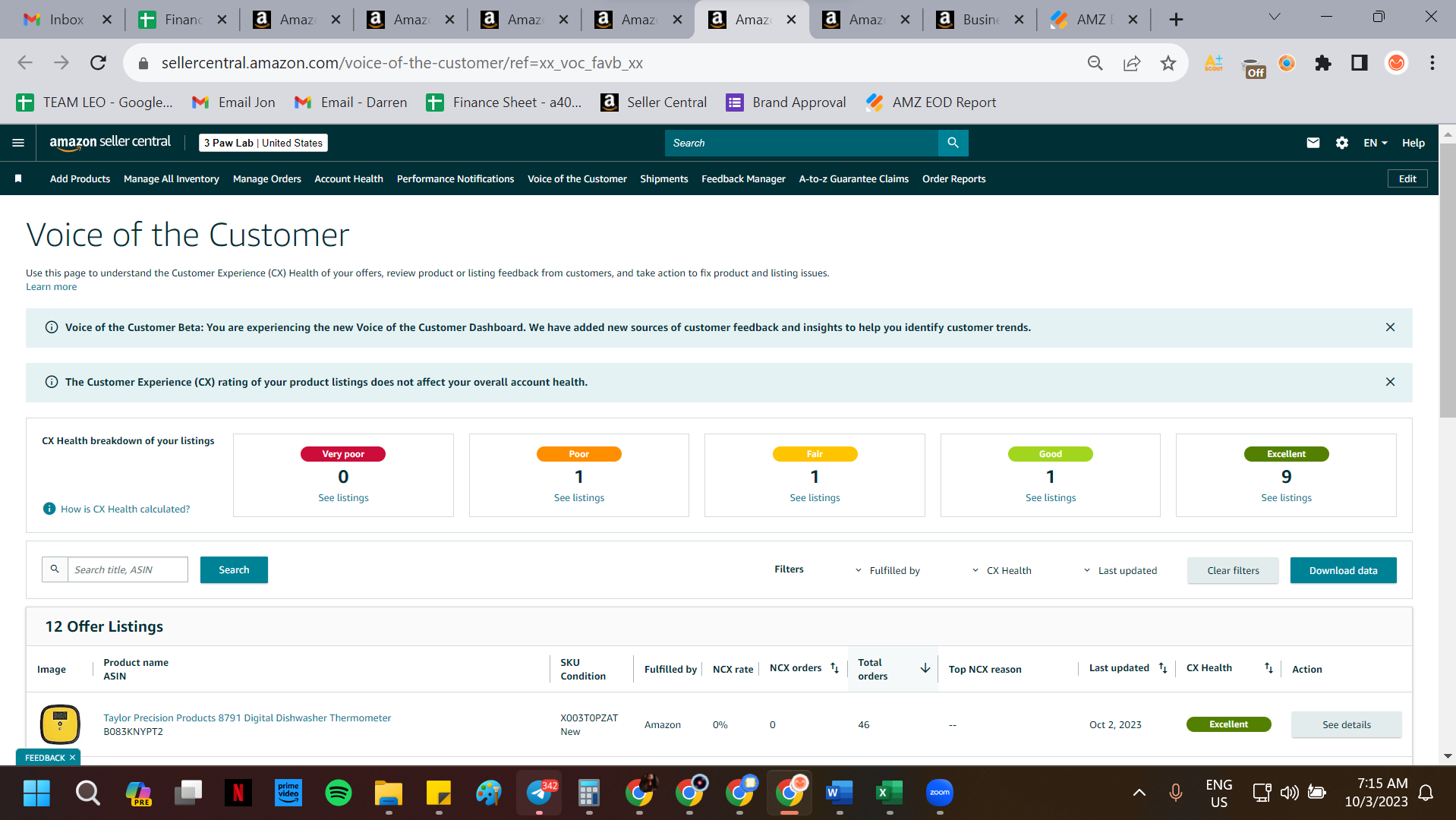
Task: Click the browser address bar URL
Action: [402, 63]
